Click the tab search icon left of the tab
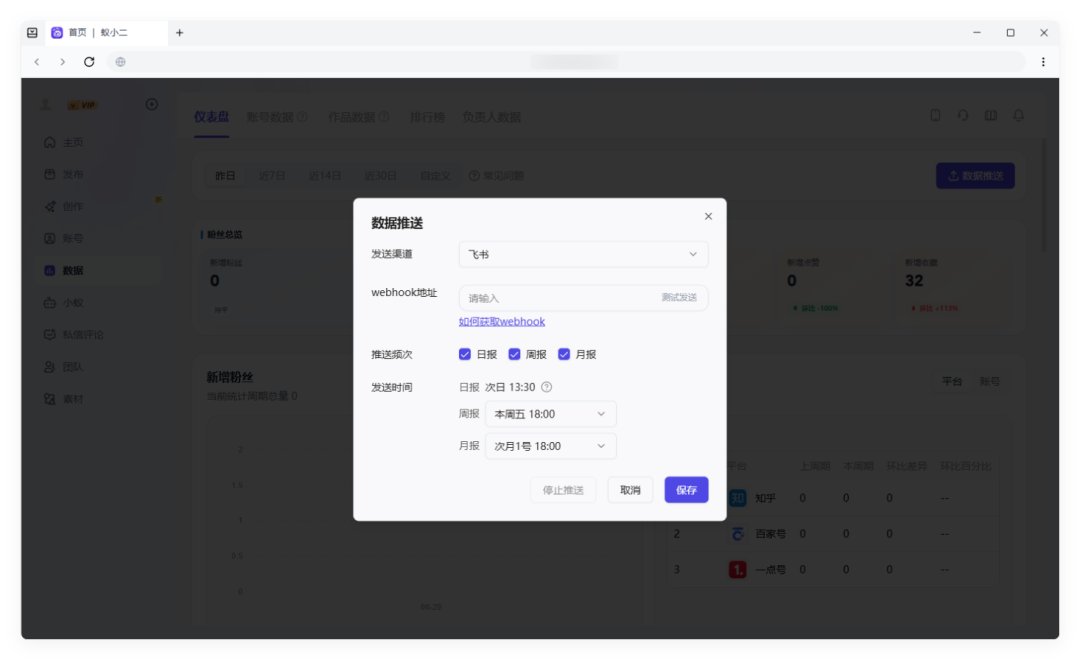 pos(32,32)
